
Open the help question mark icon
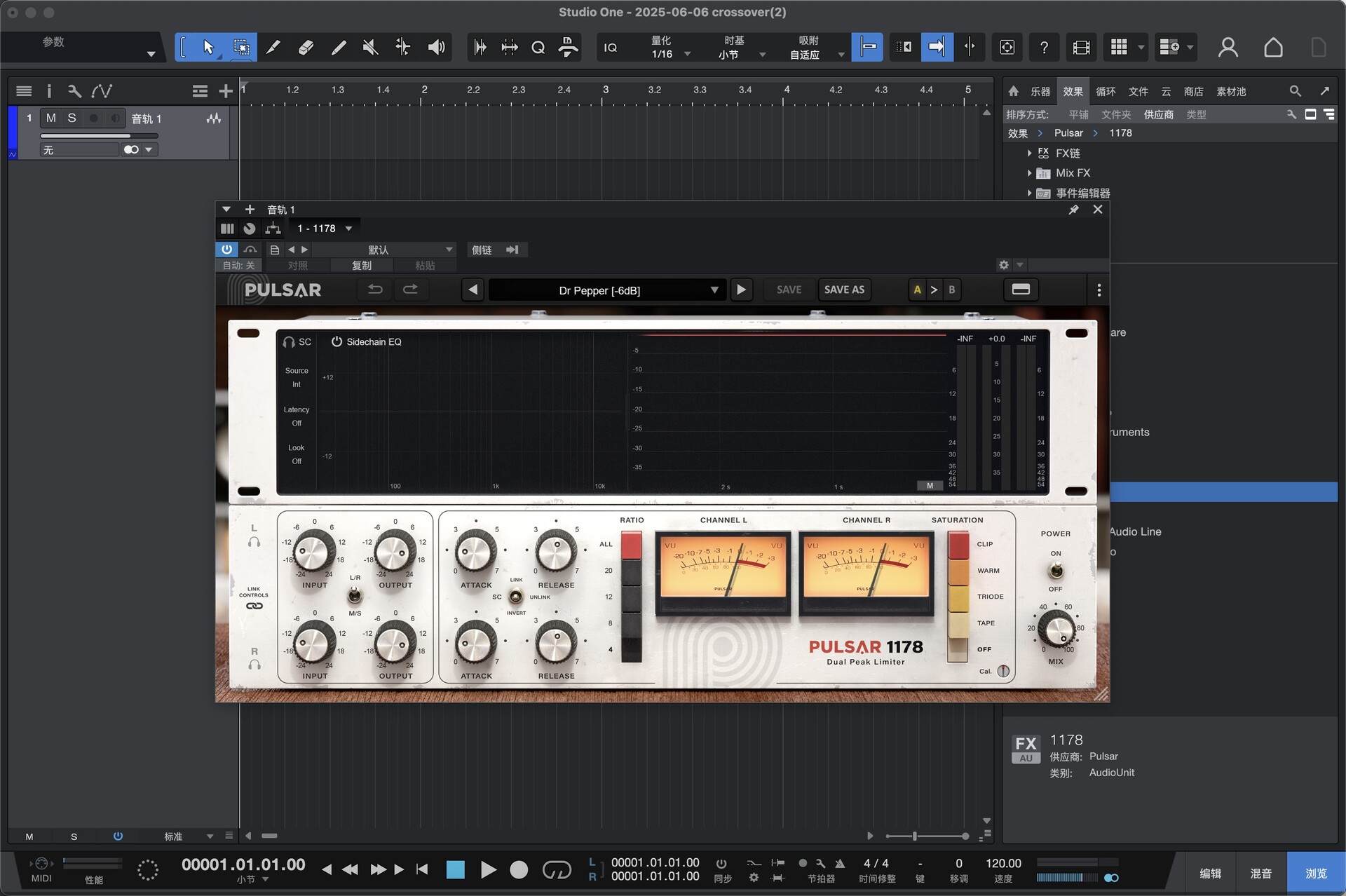(x=1044, y=47)
